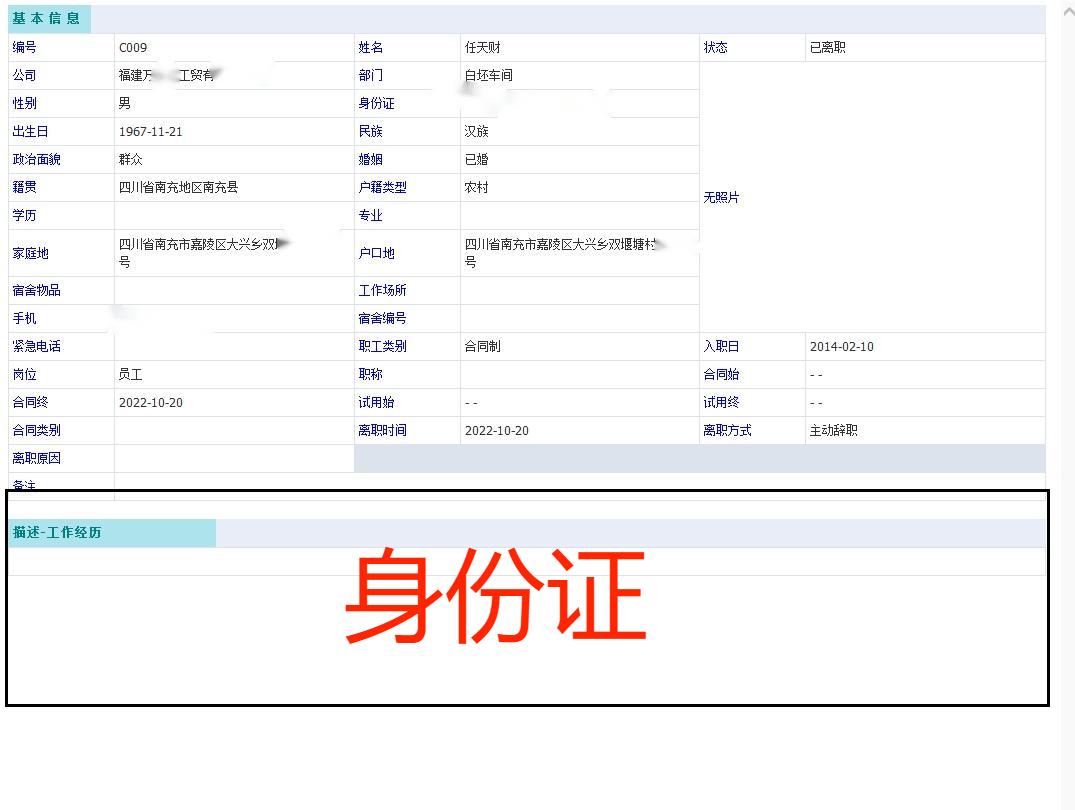Click the 无照片 photo placeholder

(722, 198)
